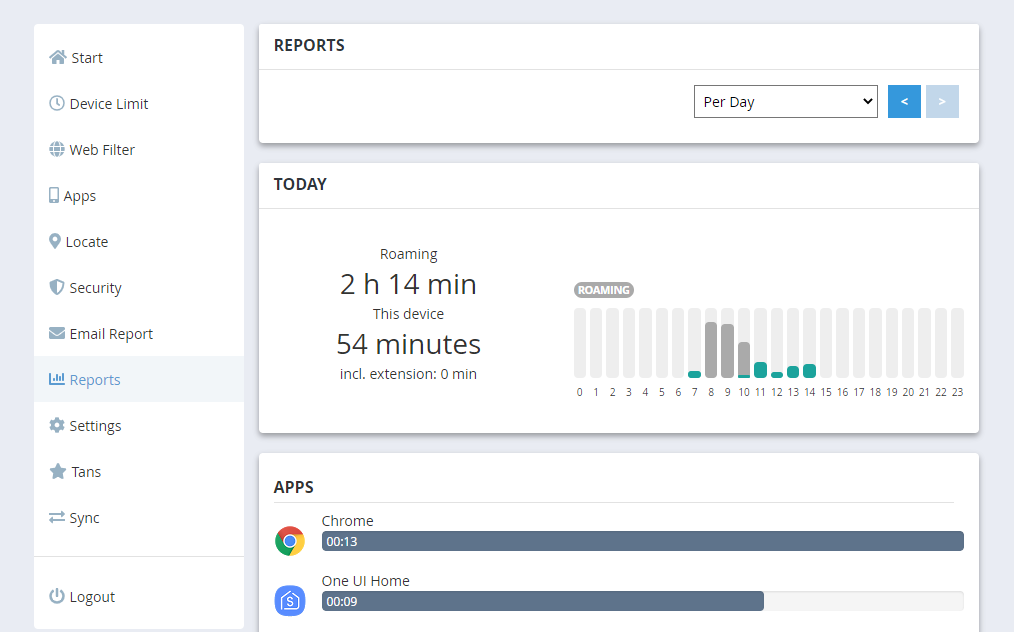Click the One UI Home app icon
This screenshot has width=1014, height=632.
[x=290, y=601]
